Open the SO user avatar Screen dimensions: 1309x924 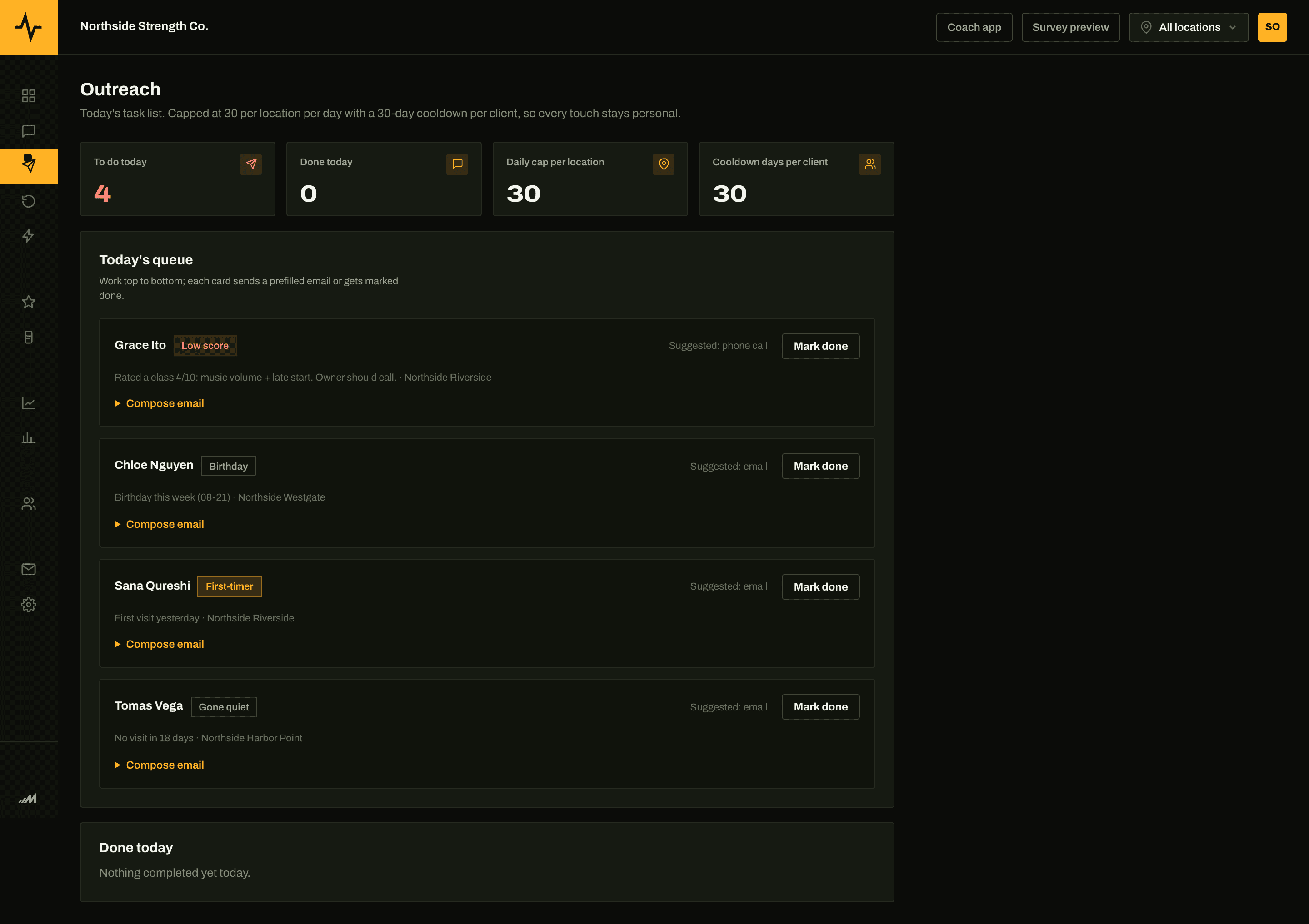click(1272, 27)
